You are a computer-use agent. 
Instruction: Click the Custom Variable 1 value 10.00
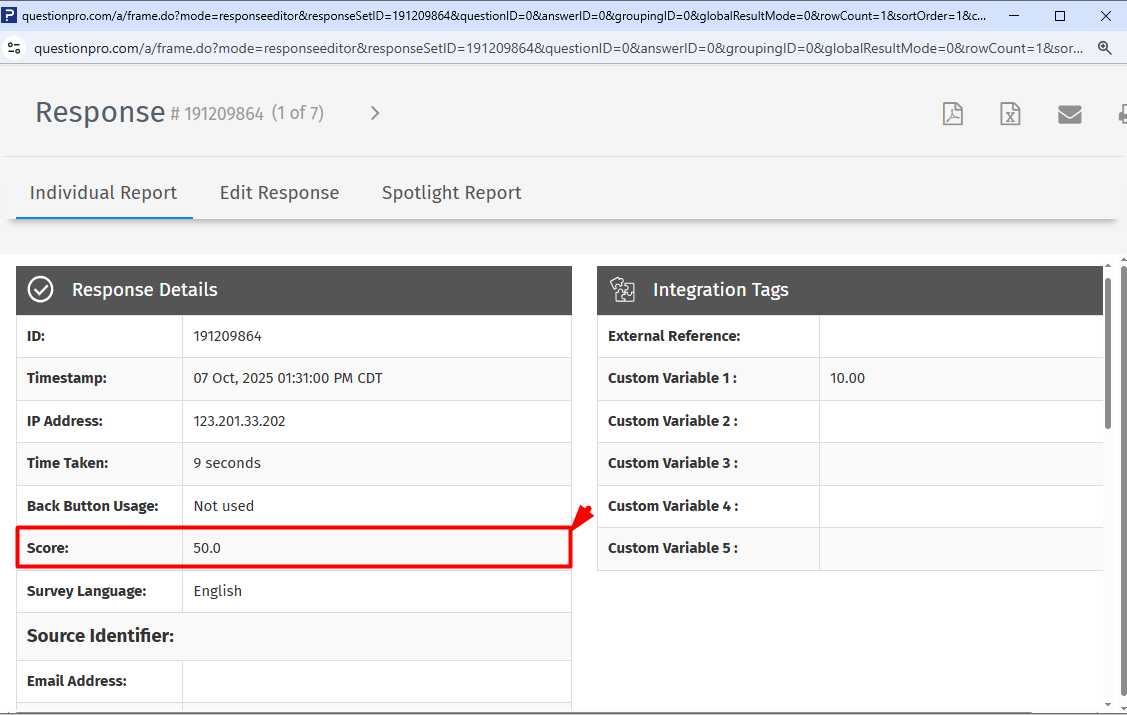click(847, 378)
